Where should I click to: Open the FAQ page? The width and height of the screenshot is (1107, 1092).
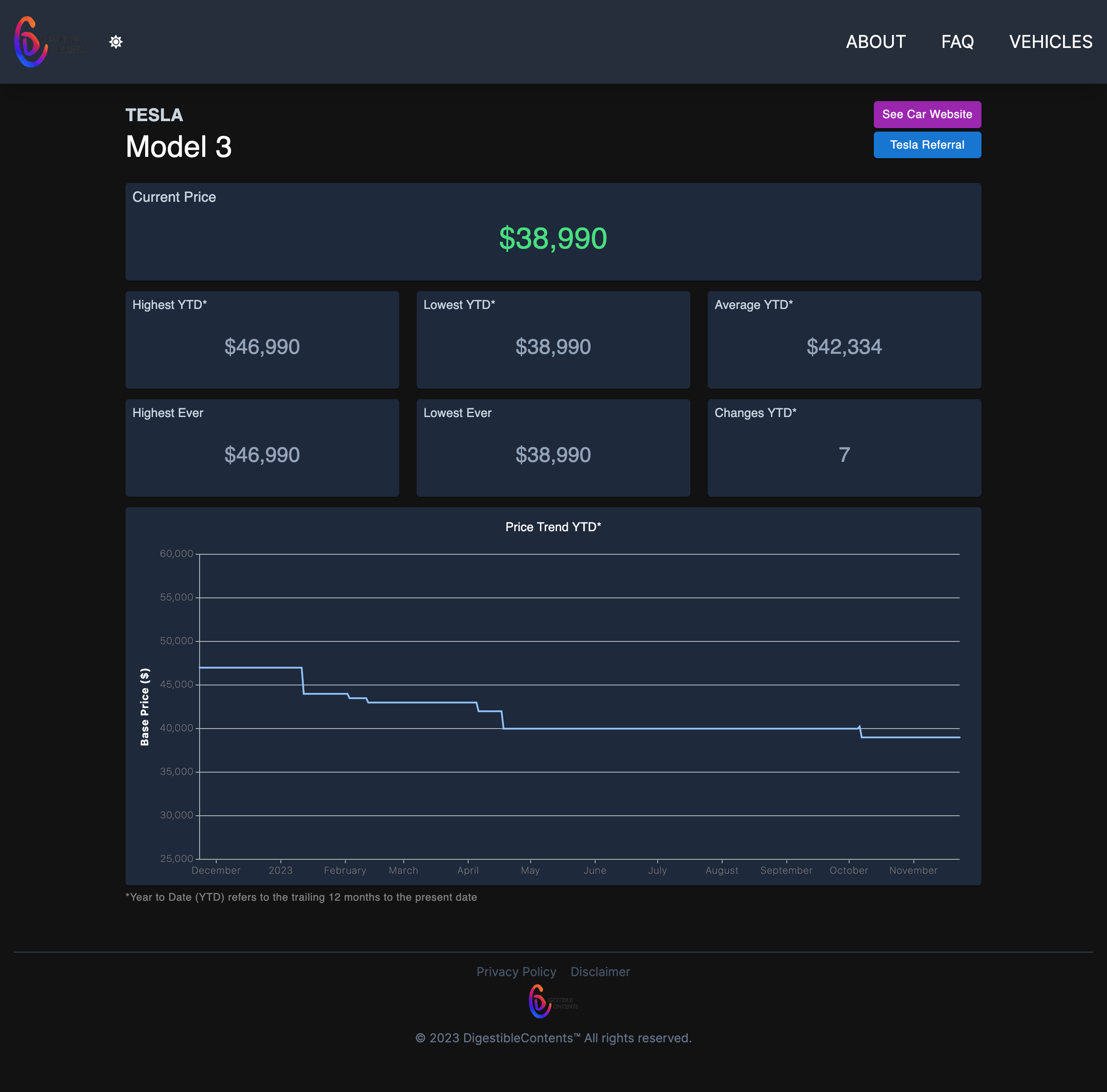coord(957,42)
